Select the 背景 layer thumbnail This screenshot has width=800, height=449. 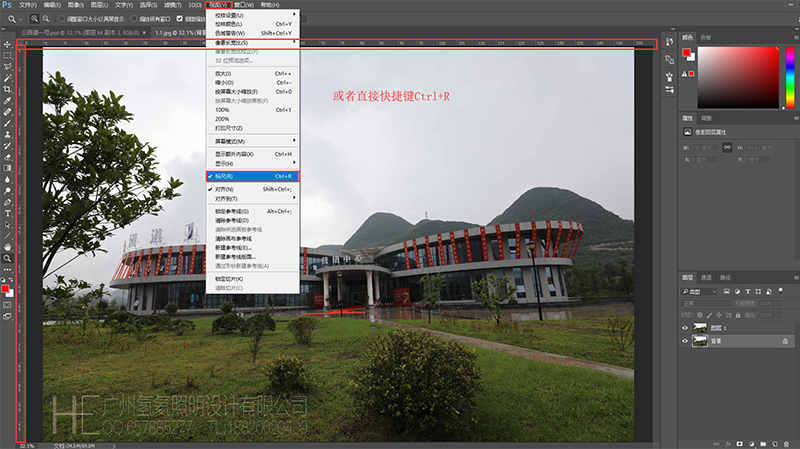tap(700, 341)
